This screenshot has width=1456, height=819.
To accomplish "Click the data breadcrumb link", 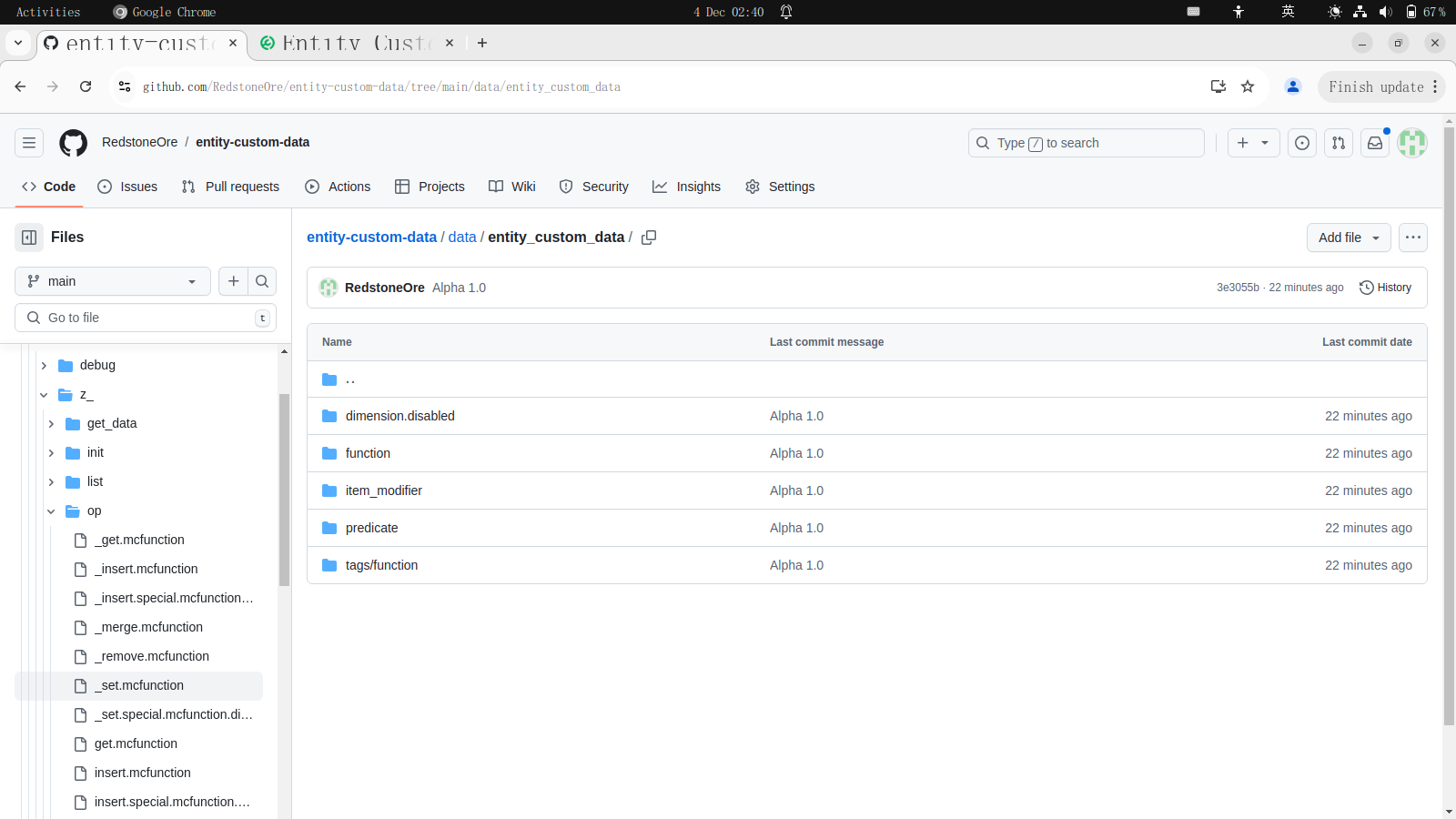I will [x=462, y=238].
